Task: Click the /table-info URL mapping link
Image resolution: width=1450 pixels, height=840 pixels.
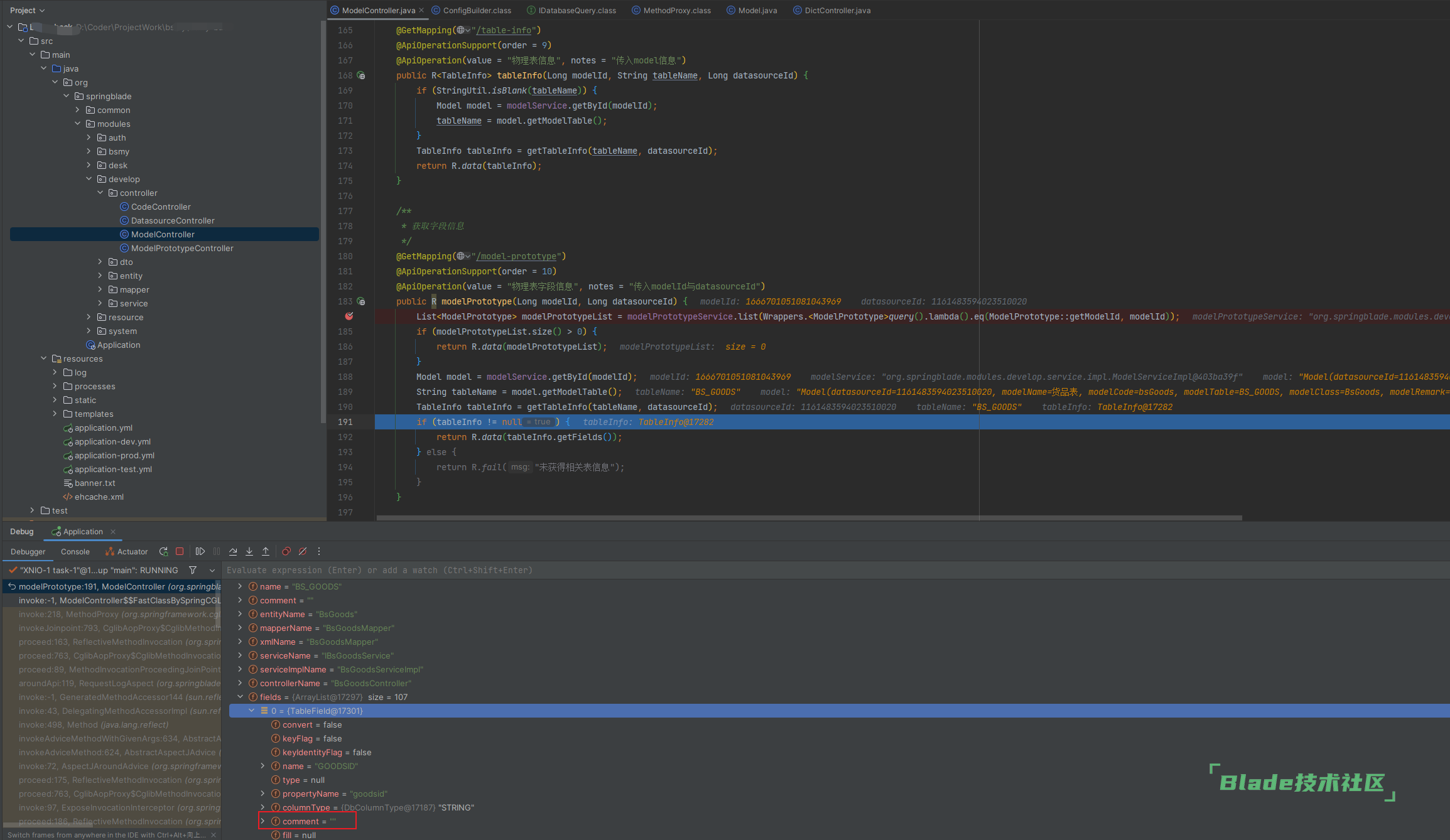Action: [x=505, y=30]
